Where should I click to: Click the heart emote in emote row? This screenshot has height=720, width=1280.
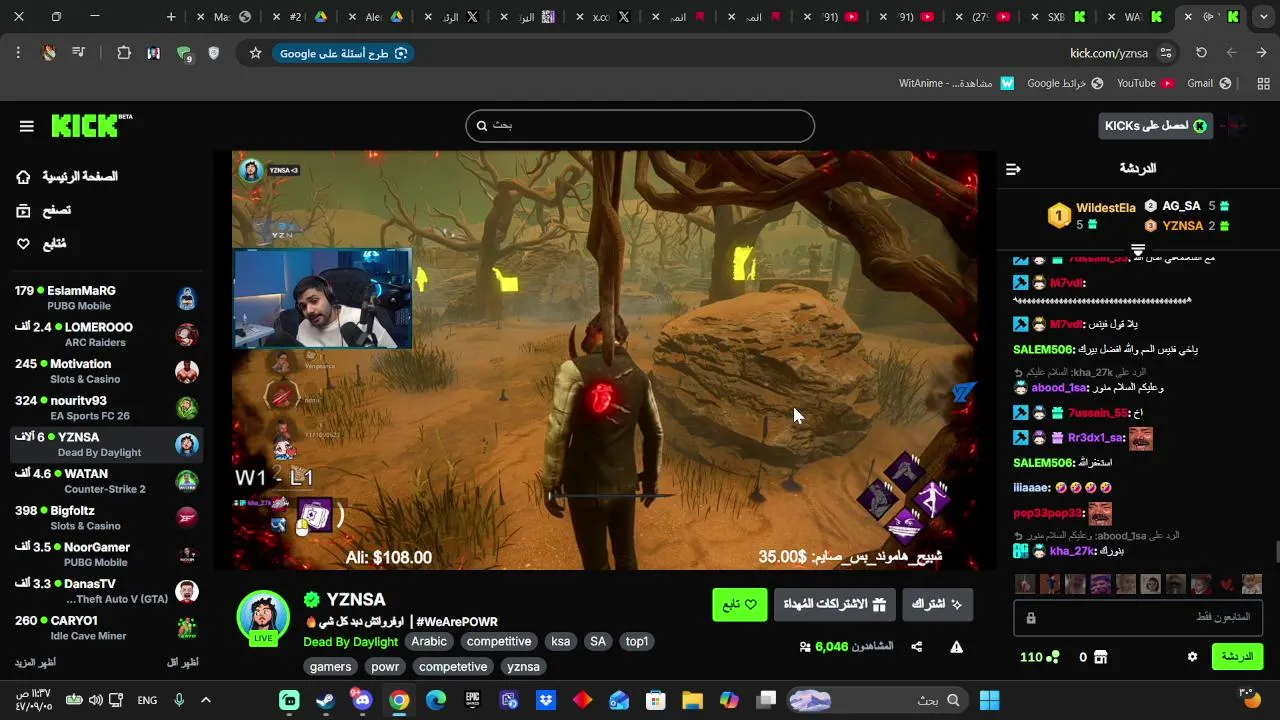[1227, 584]
